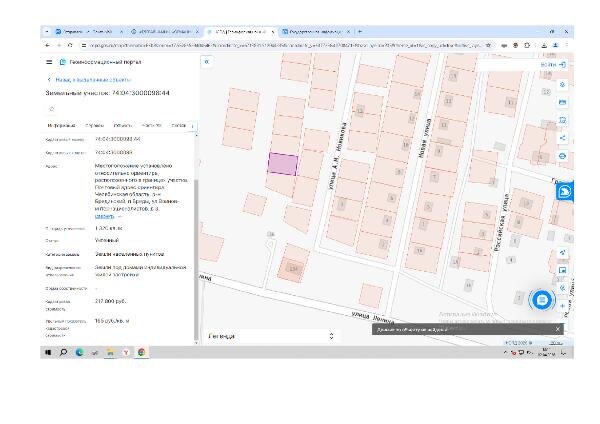Collapse the left info panel arrow button
The image size is (600, 424).
pos(207,62)
